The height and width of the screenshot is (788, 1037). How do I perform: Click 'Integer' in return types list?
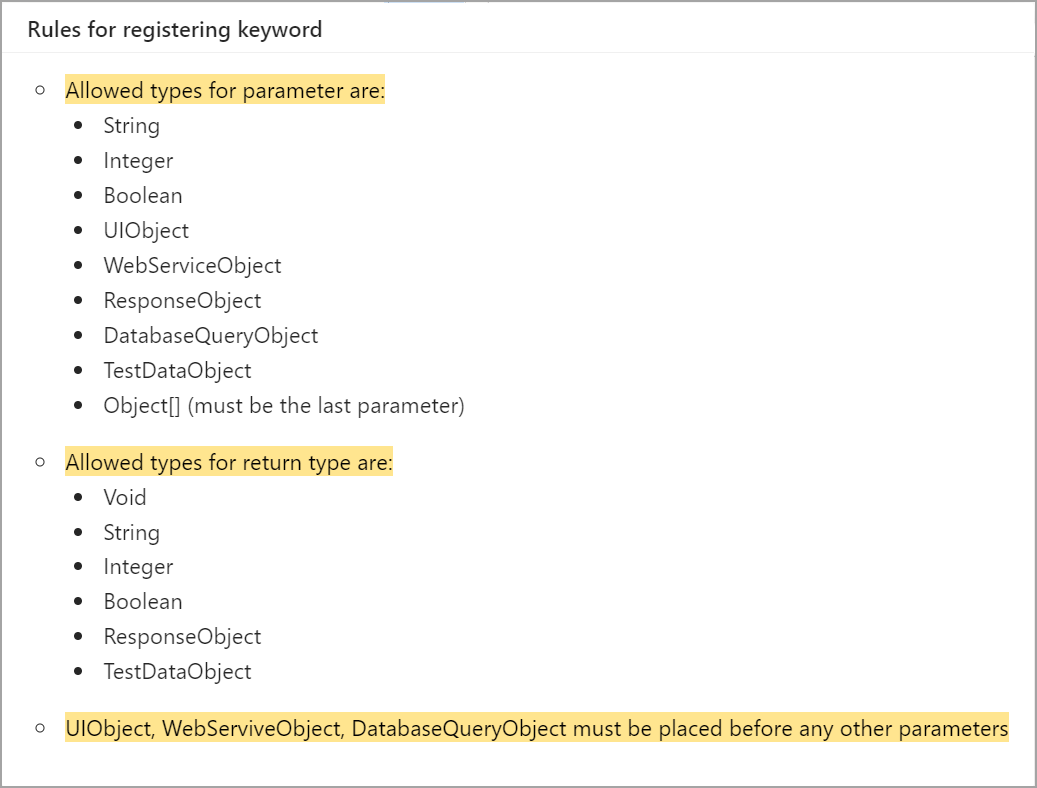[x=138, y=567]
